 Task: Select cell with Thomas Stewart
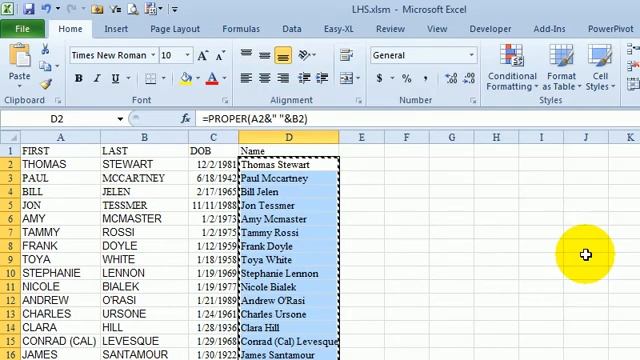point(289,164)
